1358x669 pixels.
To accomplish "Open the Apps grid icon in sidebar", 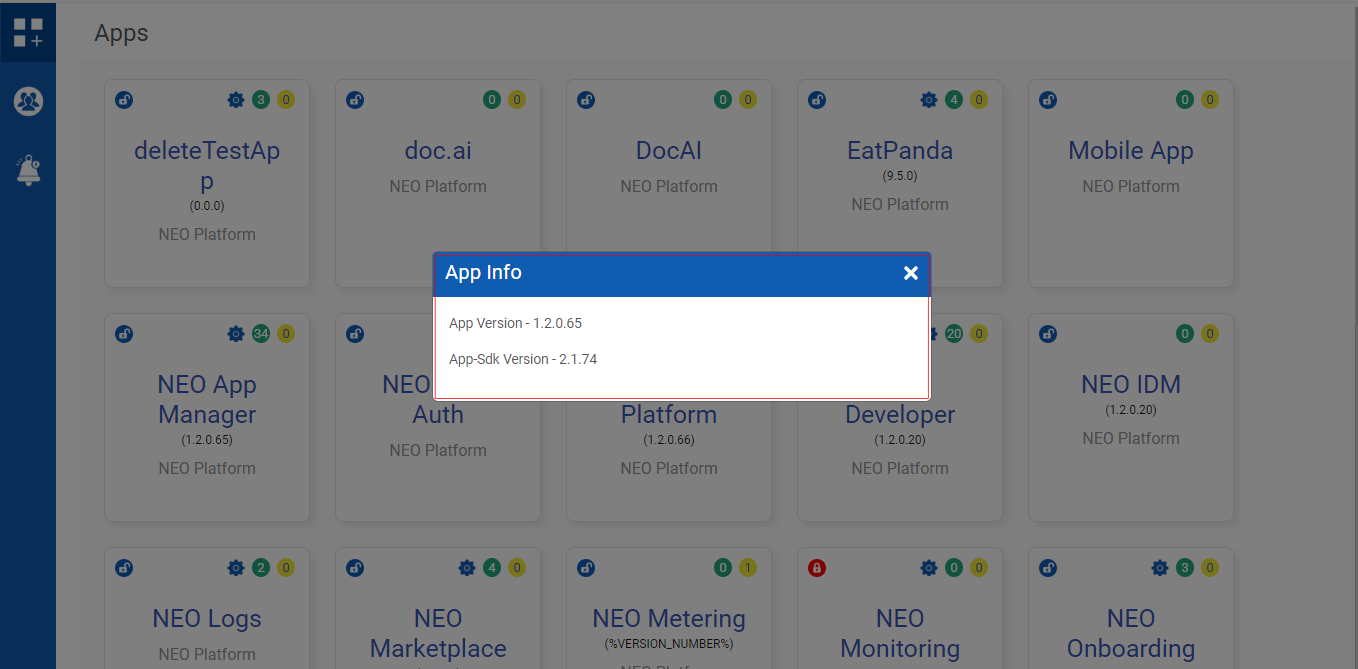I will 28,32.
